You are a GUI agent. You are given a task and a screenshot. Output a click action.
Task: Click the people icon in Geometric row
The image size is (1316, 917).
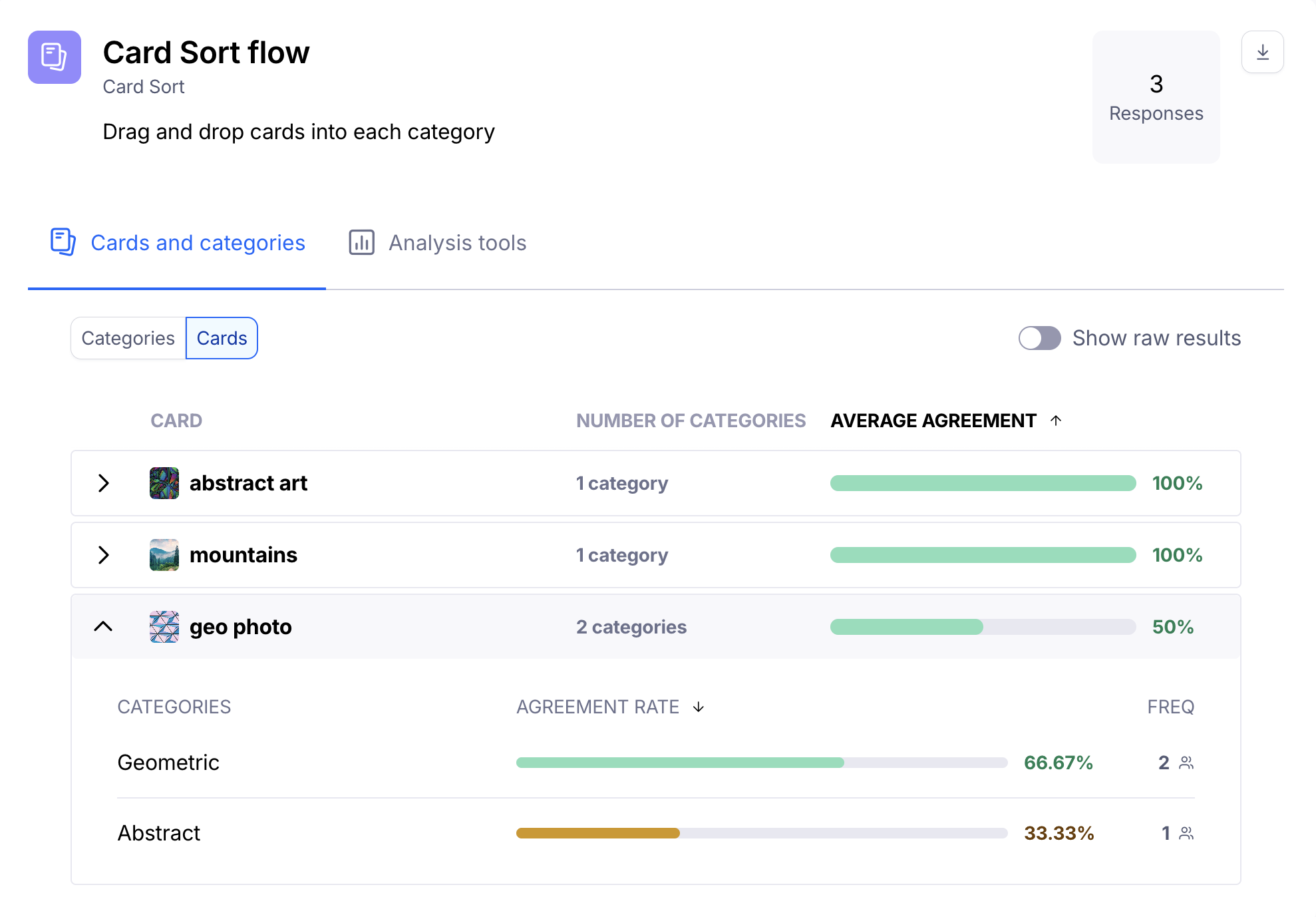coord(1186,763)
